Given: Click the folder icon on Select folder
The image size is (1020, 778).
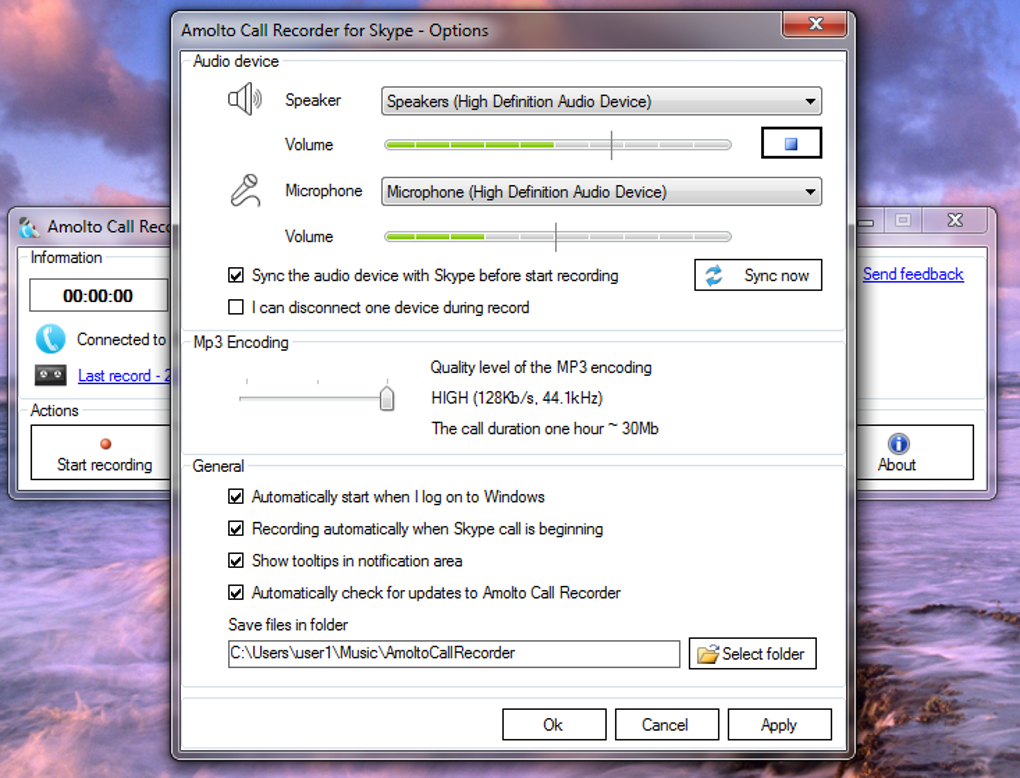Looking at the screenshot, I should pyautogui.click(x=708, y=653).
